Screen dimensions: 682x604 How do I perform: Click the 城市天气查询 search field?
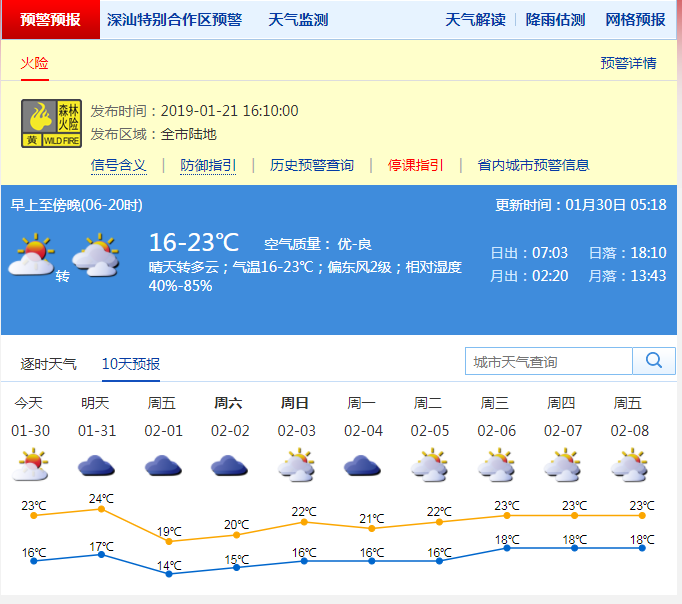548,361
